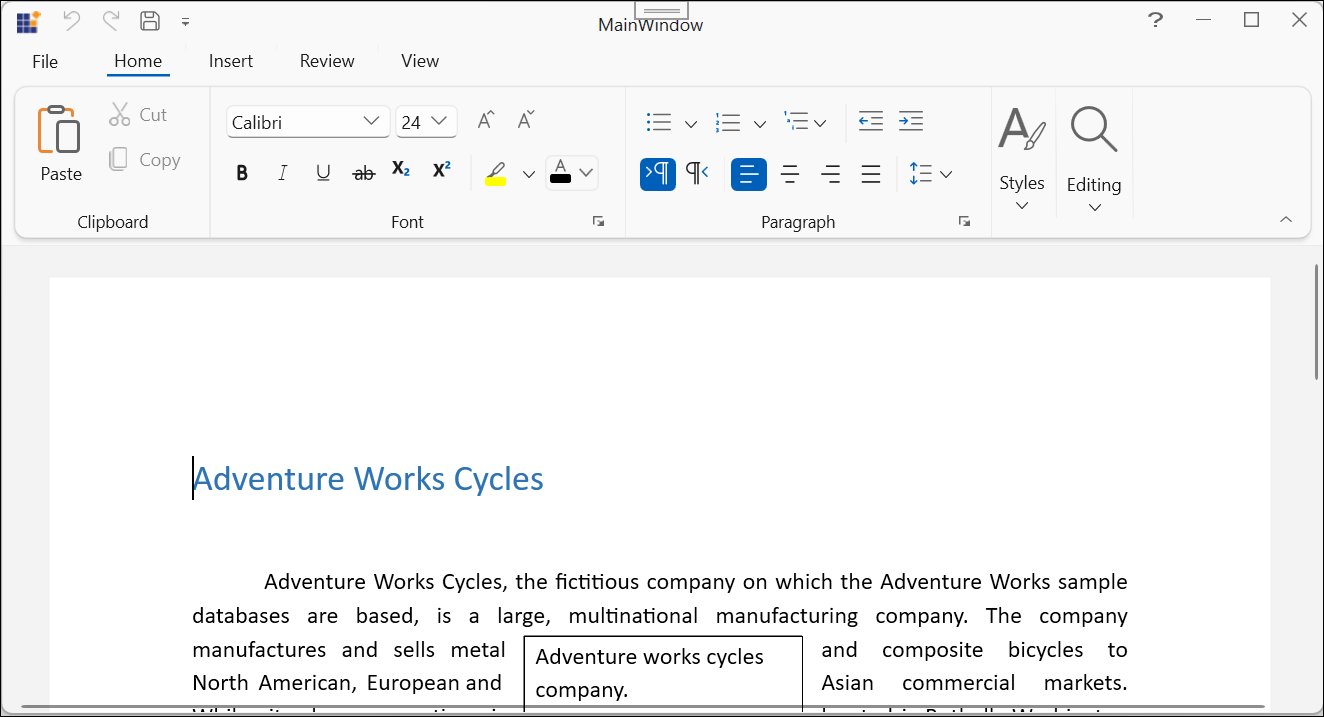The width and height of the screenshot is (1324, 717).
Task: Open the bullet list style dropdown
Action: coord(690,124)
